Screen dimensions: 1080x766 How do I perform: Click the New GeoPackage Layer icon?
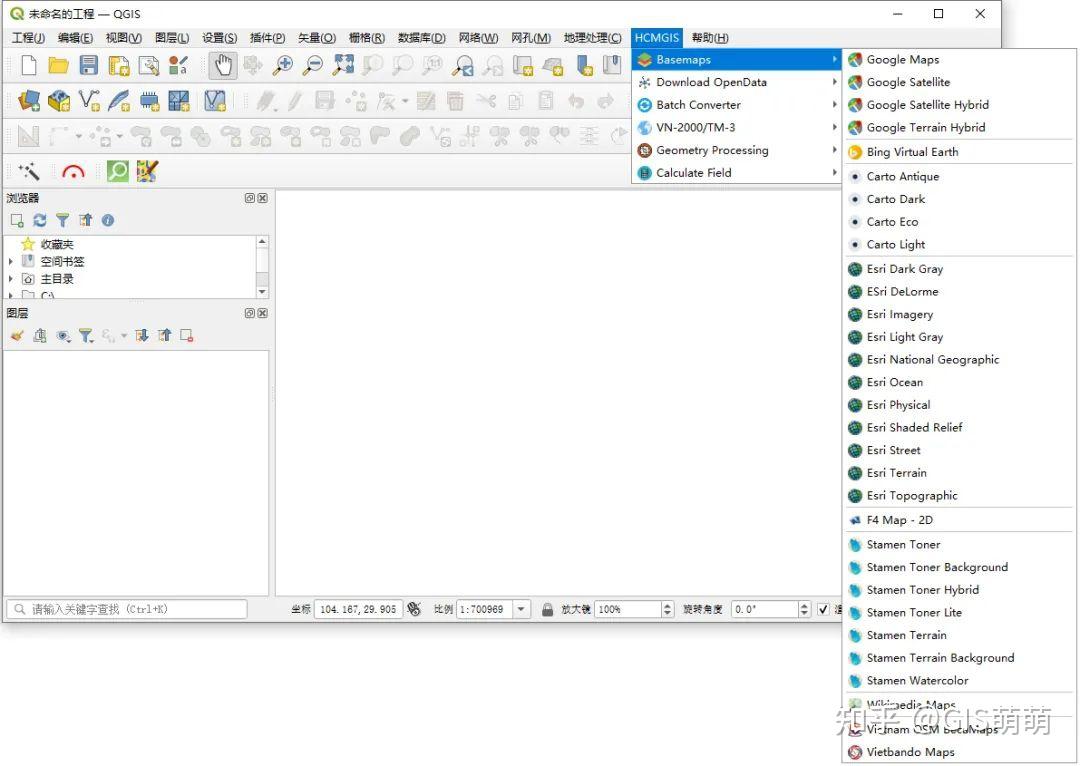pyautogui.click(x=59, y=101)
